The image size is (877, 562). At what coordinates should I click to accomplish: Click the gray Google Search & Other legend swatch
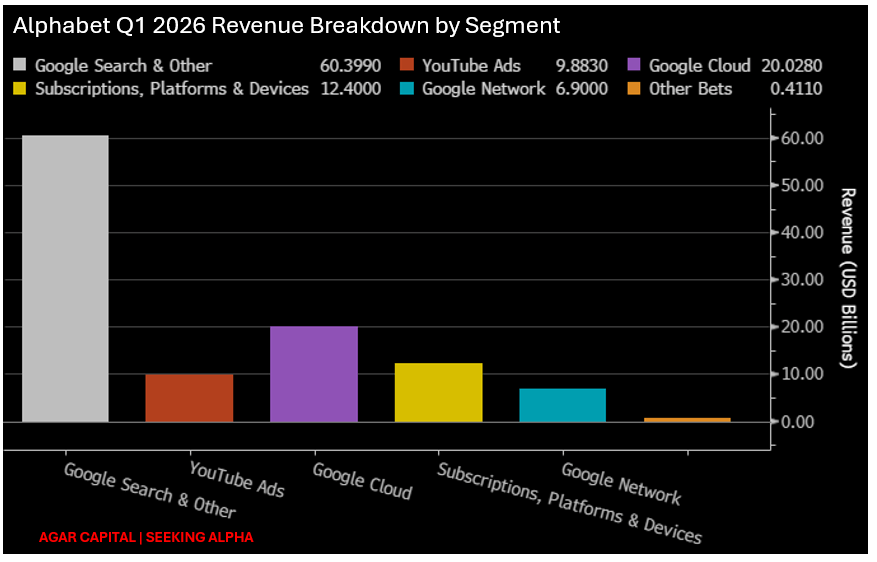pos(20,64)
